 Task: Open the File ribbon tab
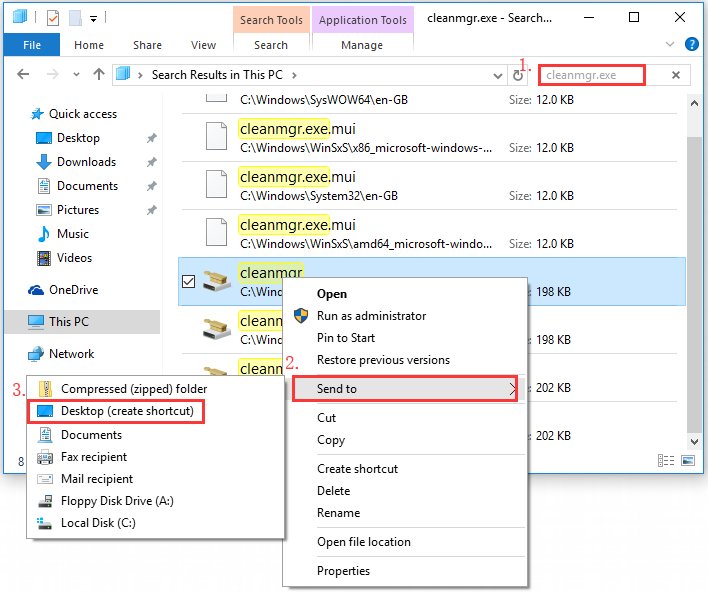click(x=32, y=45)
